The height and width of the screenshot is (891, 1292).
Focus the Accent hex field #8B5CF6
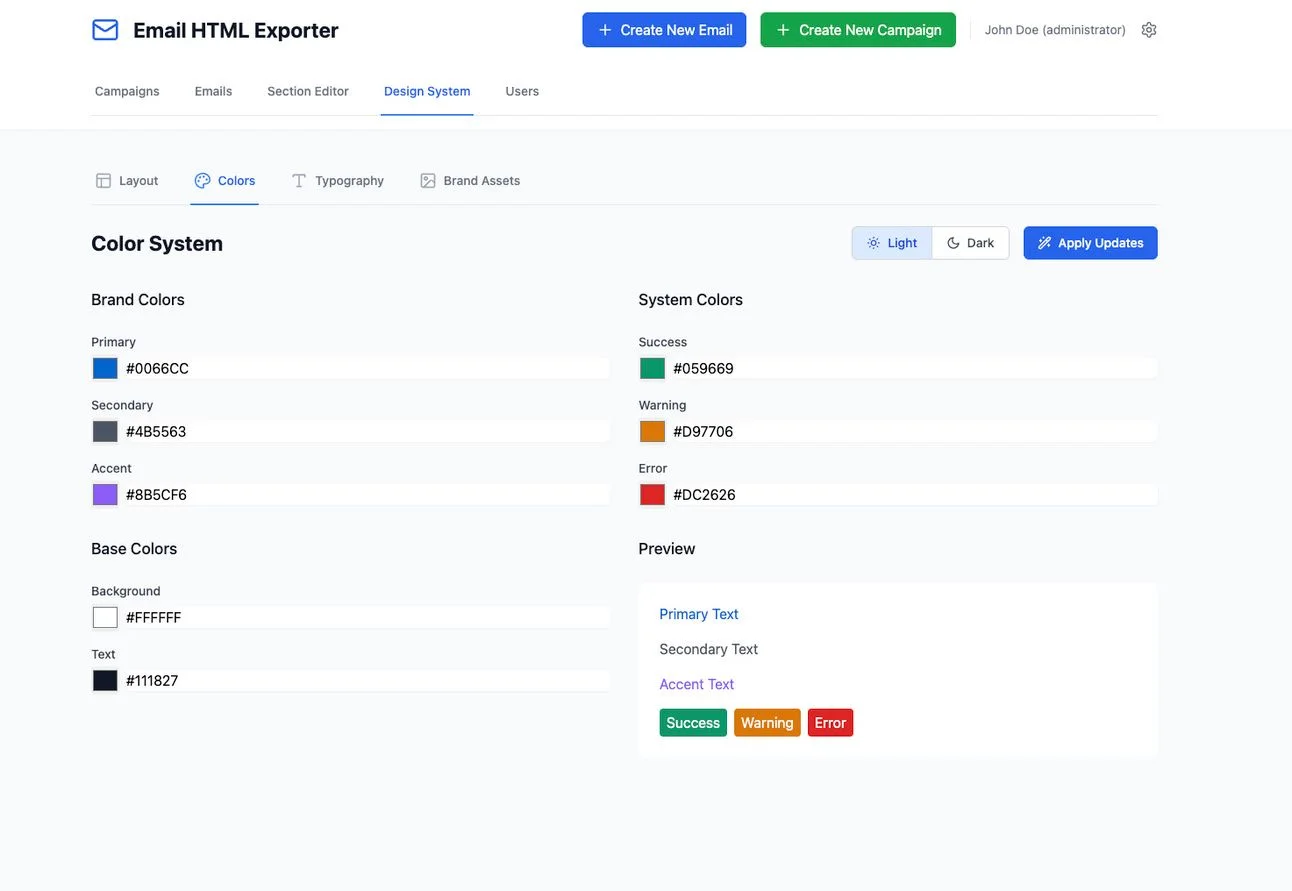pyautogui.click(x=366, y=495)
